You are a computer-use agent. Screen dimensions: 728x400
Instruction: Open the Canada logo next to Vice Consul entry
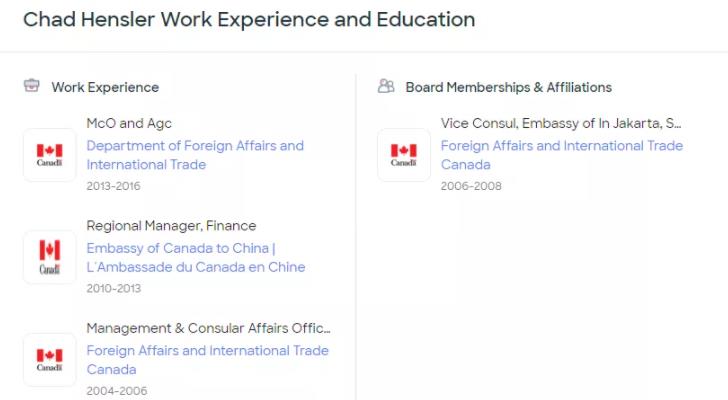pos(403,155)
